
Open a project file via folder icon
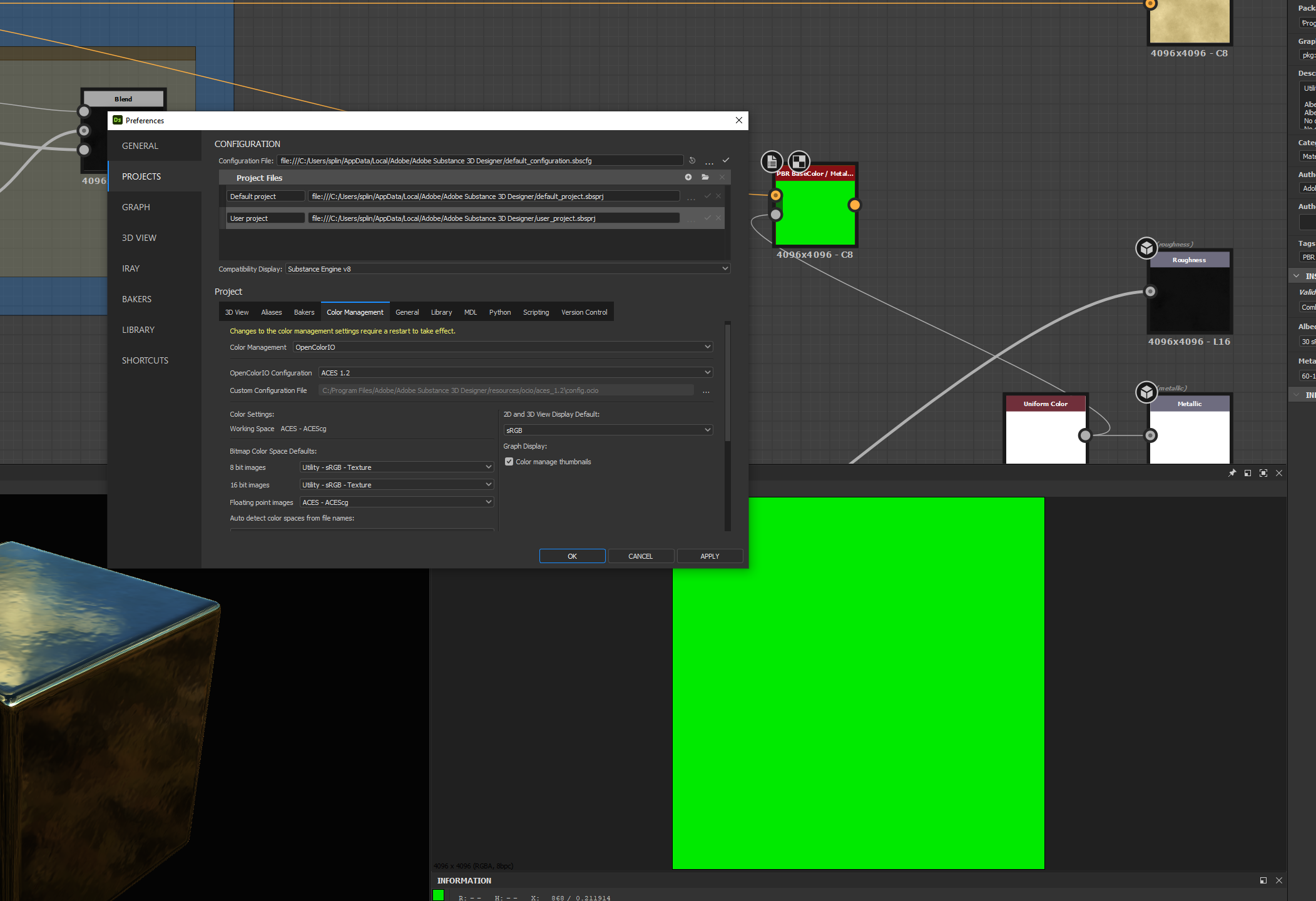(705, 177)
